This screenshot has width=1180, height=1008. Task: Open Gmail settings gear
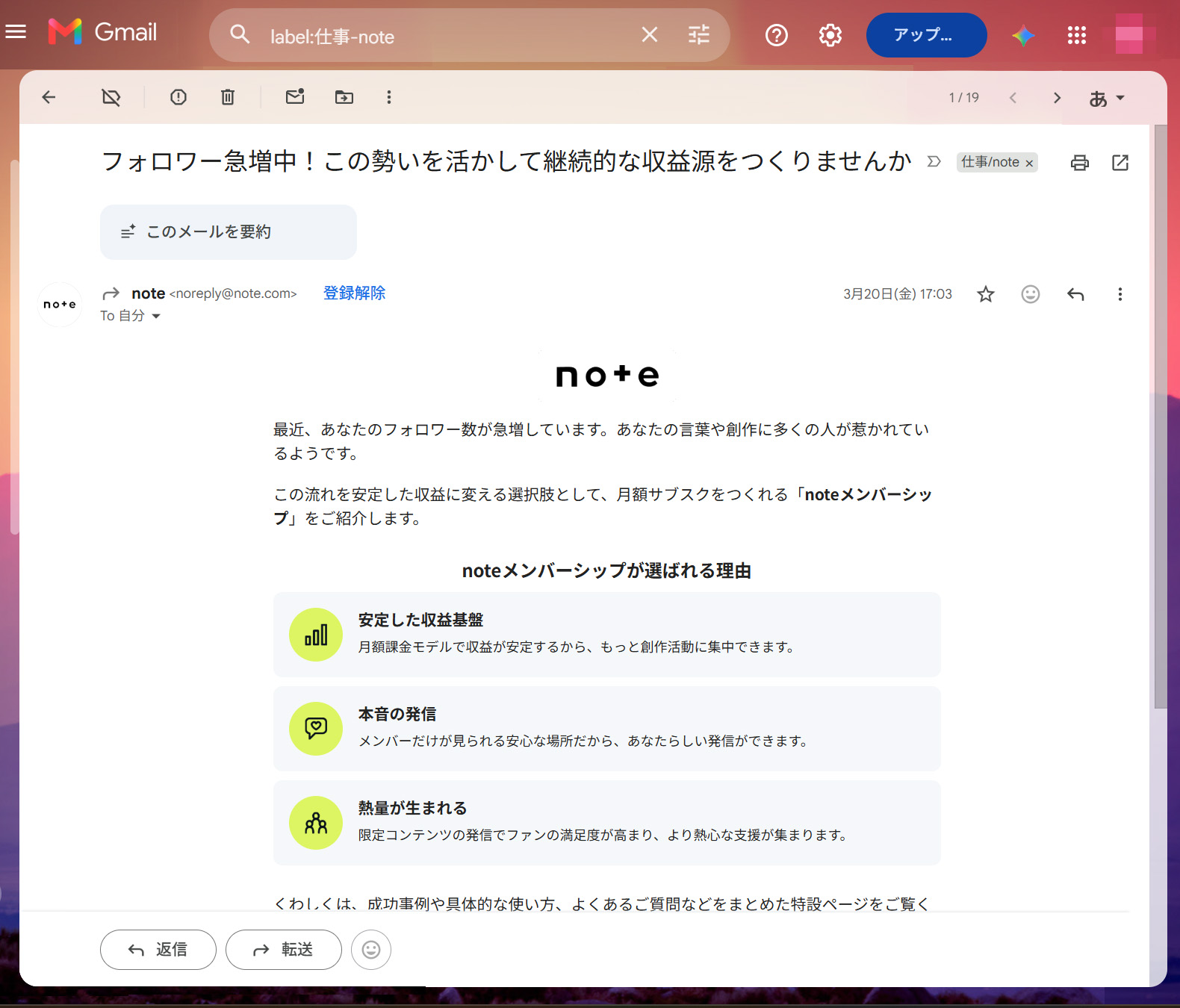(x=830, y=34)
